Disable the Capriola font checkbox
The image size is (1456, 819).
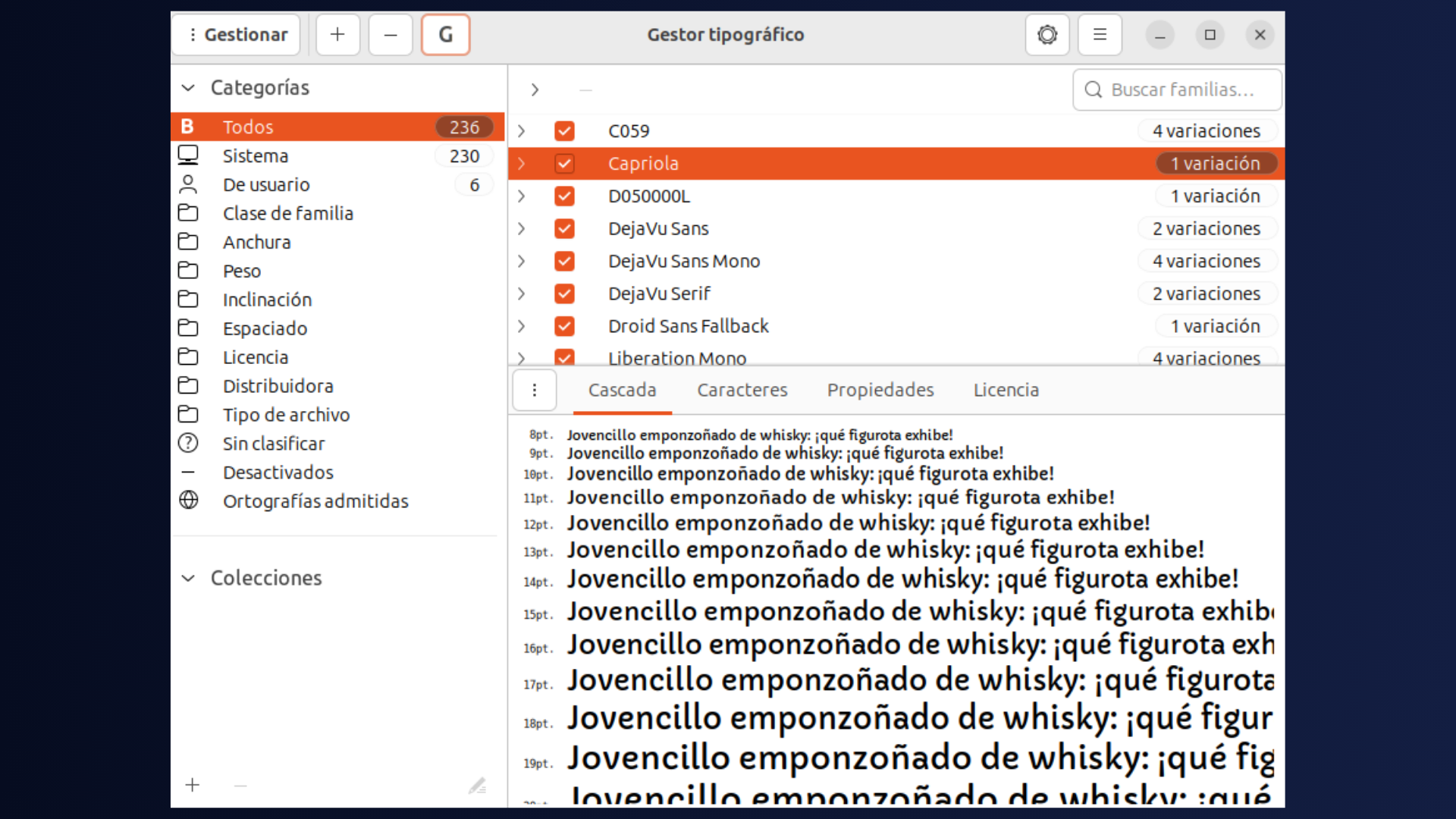tap(565, 163)
